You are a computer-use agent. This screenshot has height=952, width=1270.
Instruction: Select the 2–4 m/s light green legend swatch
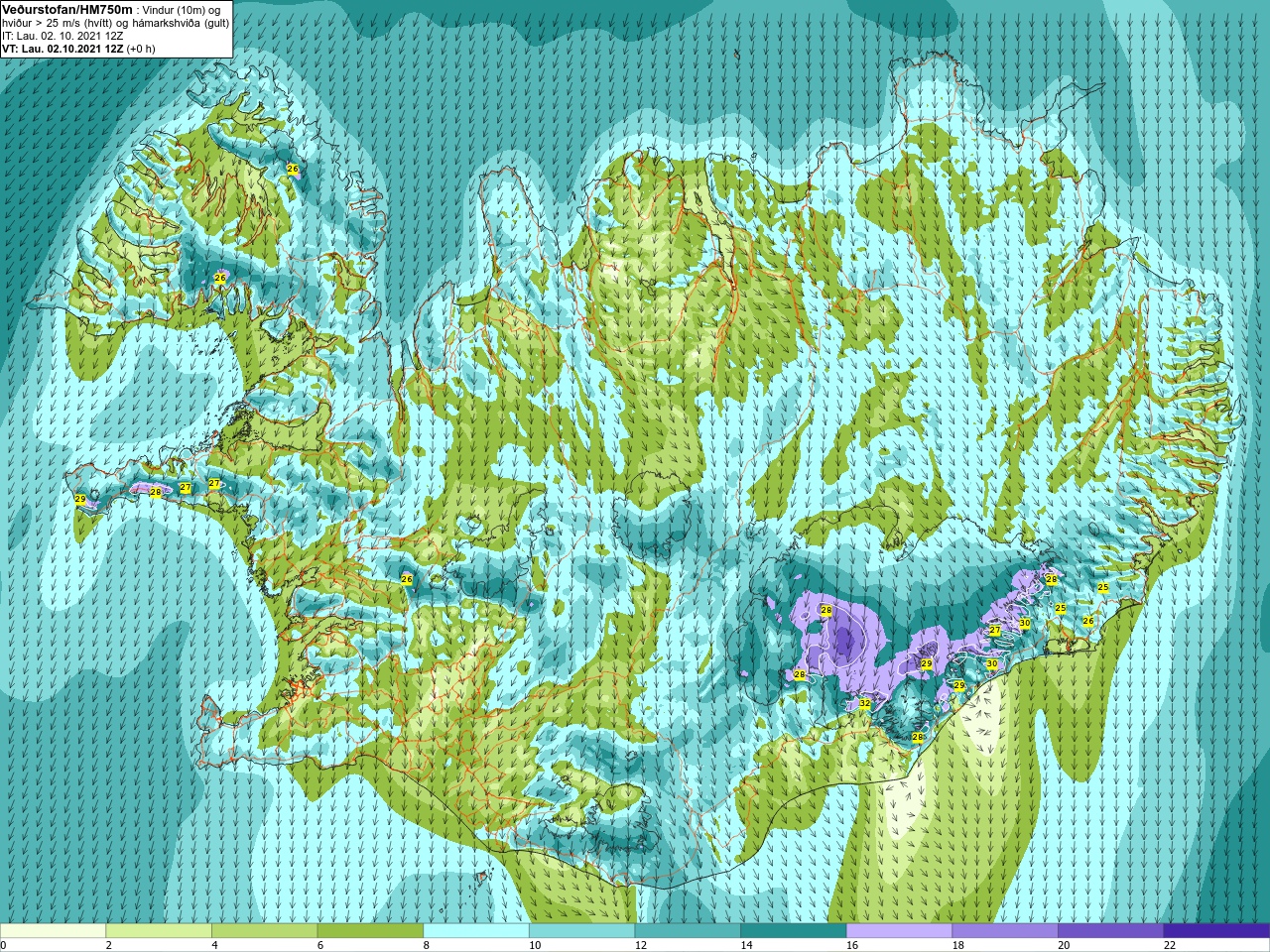point(159,930)
